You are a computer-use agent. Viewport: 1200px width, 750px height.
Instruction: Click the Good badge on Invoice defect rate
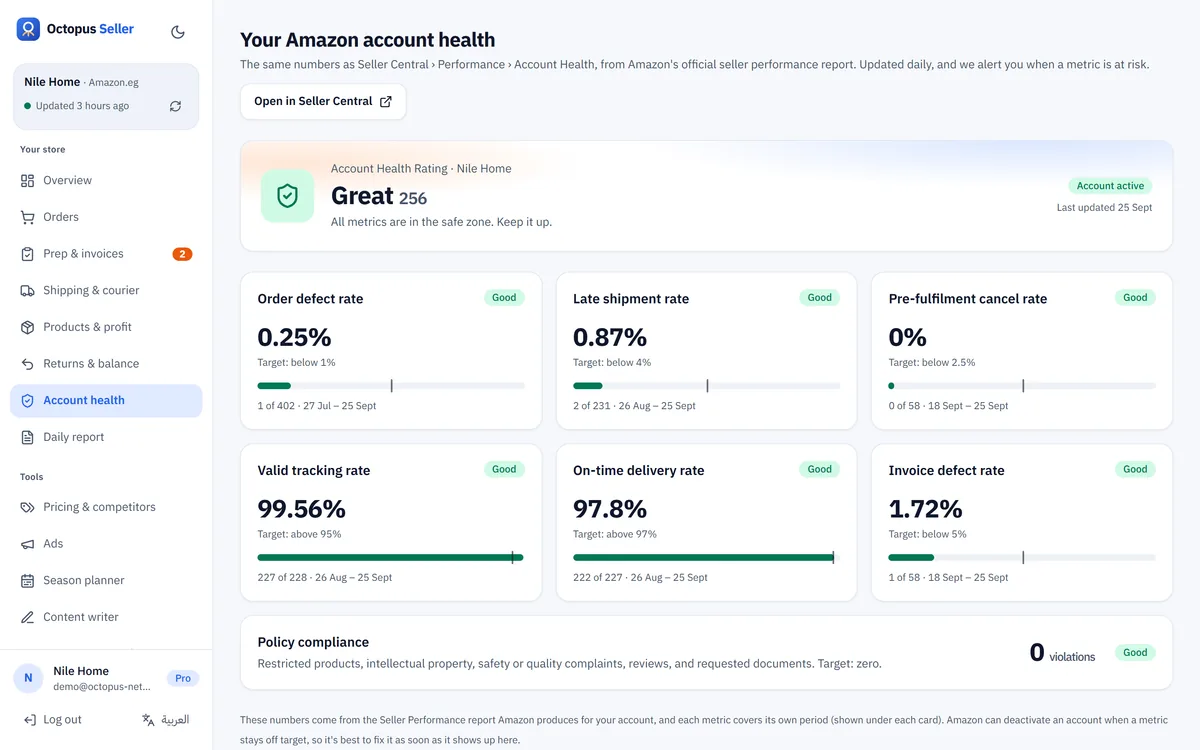pyautogui.click(x=1135, y=469)
